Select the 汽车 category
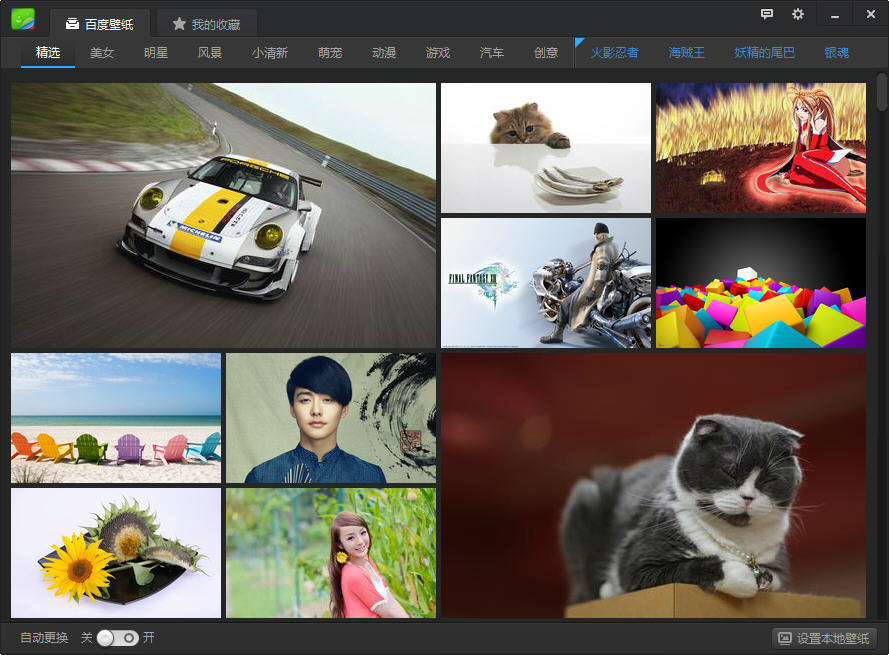This screenshot has width=889, height=655. click(491, 53)
